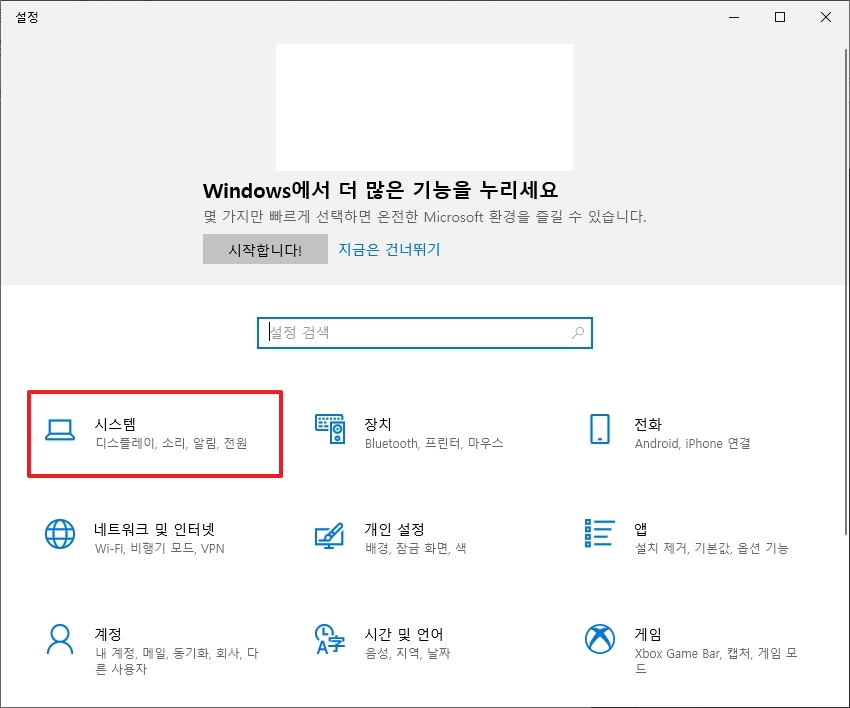Screen dimensions: 850x708
Task: Open the 시간 및 언어 icon
Action: [330, 639]
